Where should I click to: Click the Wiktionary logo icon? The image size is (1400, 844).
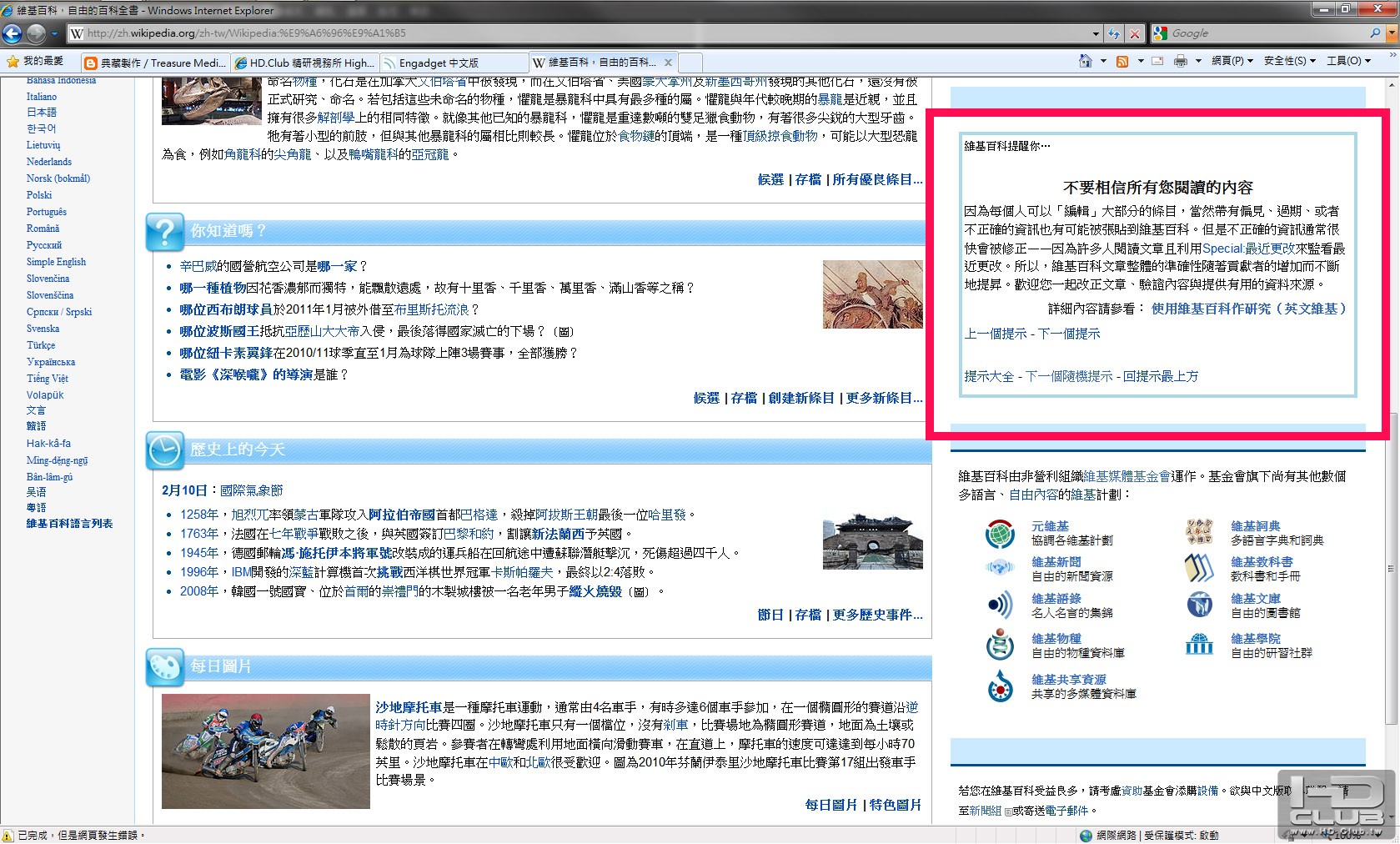tap(1199, 532)
